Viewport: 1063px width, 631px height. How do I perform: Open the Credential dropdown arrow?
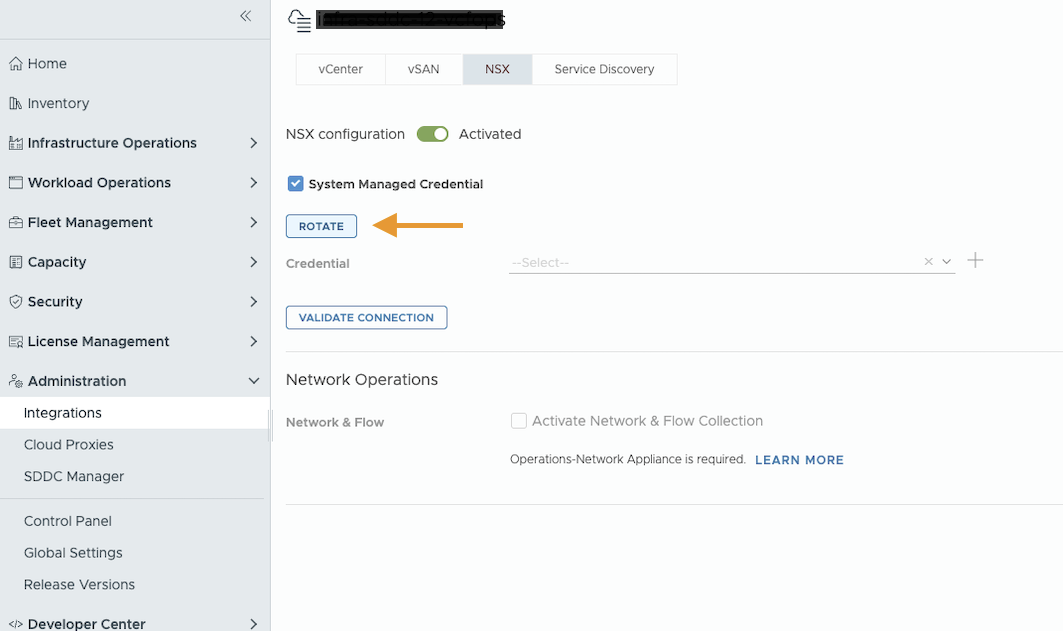coord(946,262)
